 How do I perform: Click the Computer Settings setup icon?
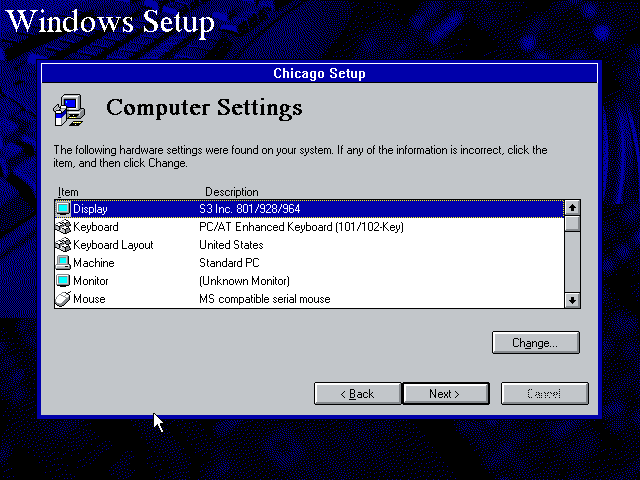69,110
